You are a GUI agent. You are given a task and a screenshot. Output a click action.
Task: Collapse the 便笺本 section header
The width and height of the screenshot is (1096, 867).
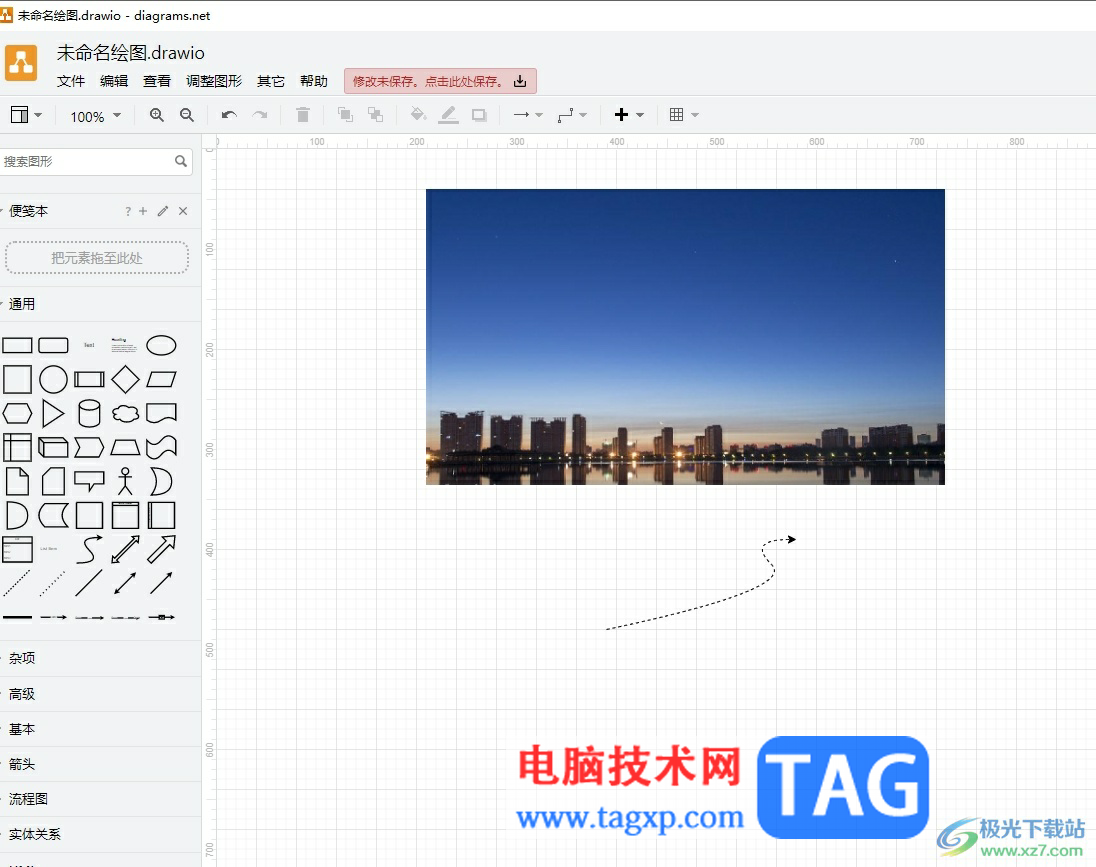coord(28,211)
